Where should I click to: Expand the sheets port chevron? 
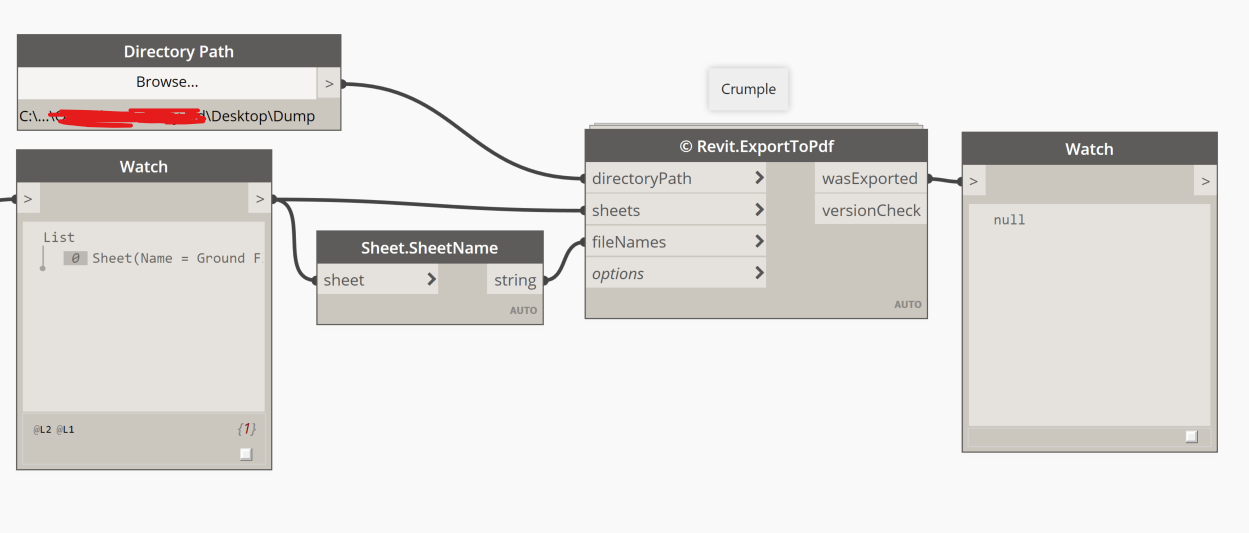[x=759, y=210]
